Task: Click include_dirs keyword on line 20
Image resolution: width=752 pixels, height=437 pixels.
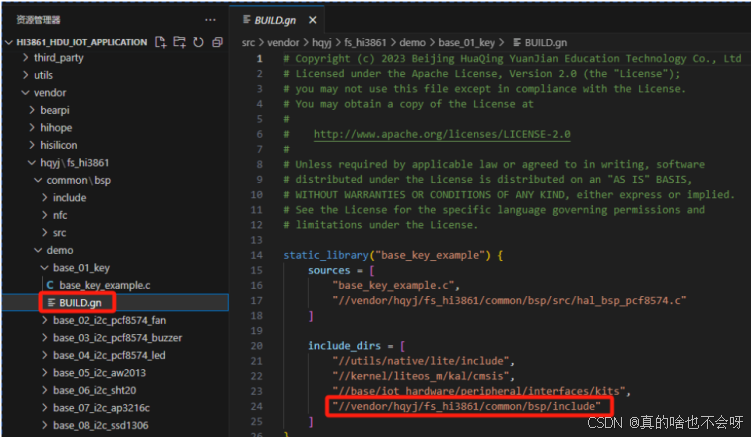Action: click(344, 346)
